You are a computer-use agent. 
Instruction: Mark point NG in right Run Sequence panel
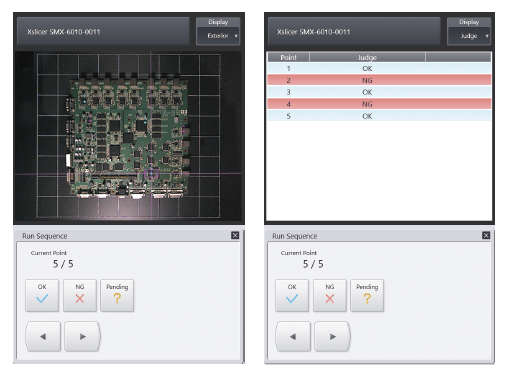coord(330,295)
